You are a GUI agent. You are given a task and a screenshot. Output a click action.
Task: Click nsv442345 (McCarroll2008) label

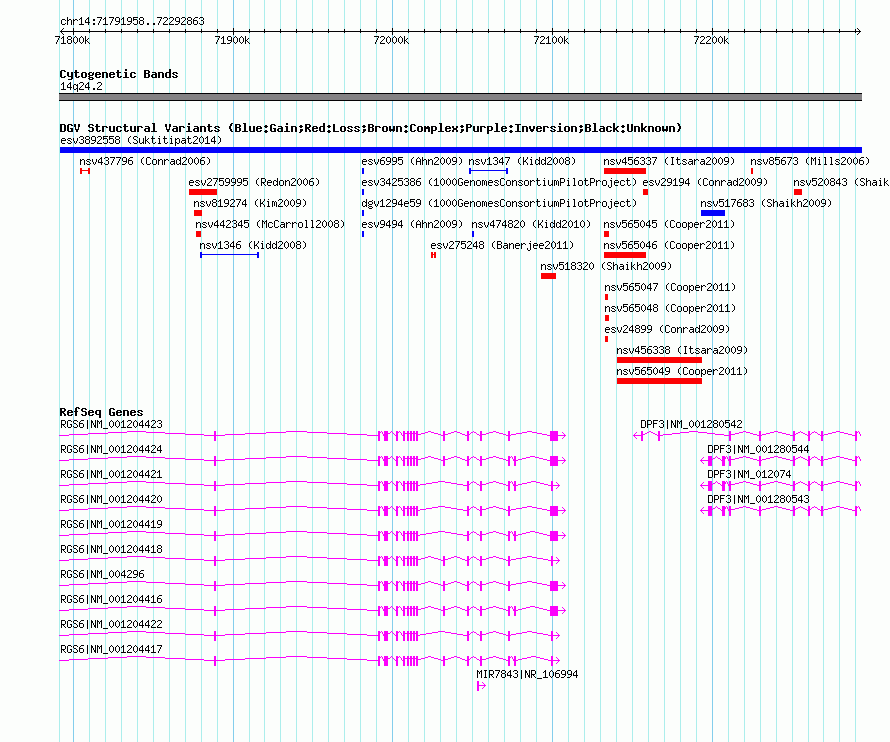[270, 224]
